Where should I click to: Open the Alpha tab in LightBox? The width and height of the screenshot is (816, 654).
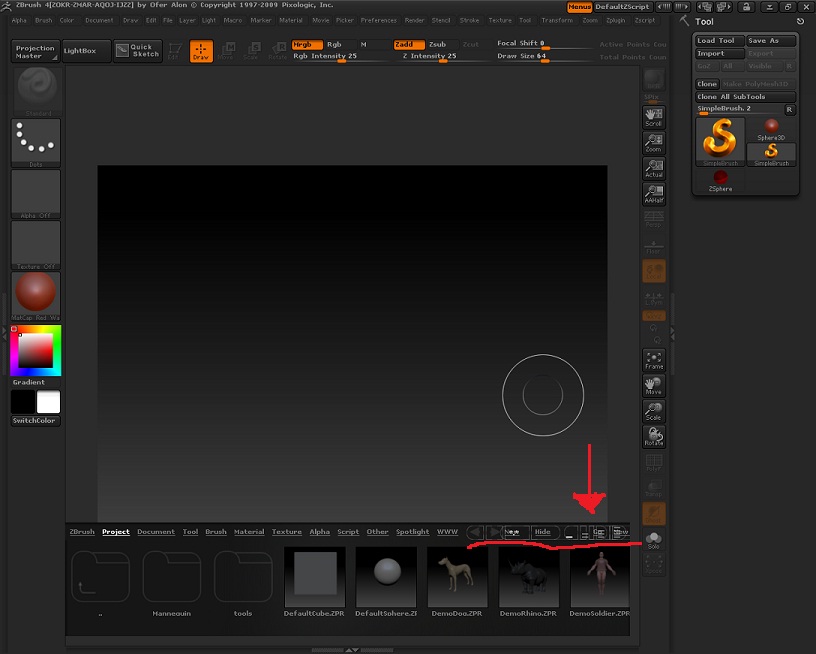pyautogui.click(x=319, y=532)
